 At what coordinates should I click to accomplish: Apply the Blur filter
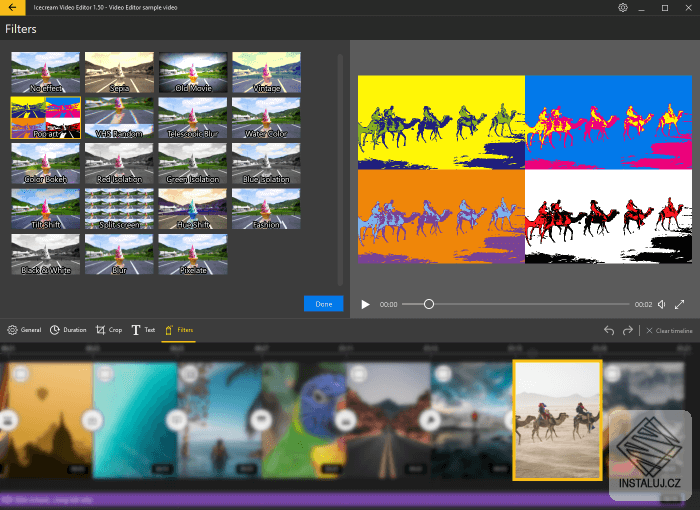[x=119, y=255]
